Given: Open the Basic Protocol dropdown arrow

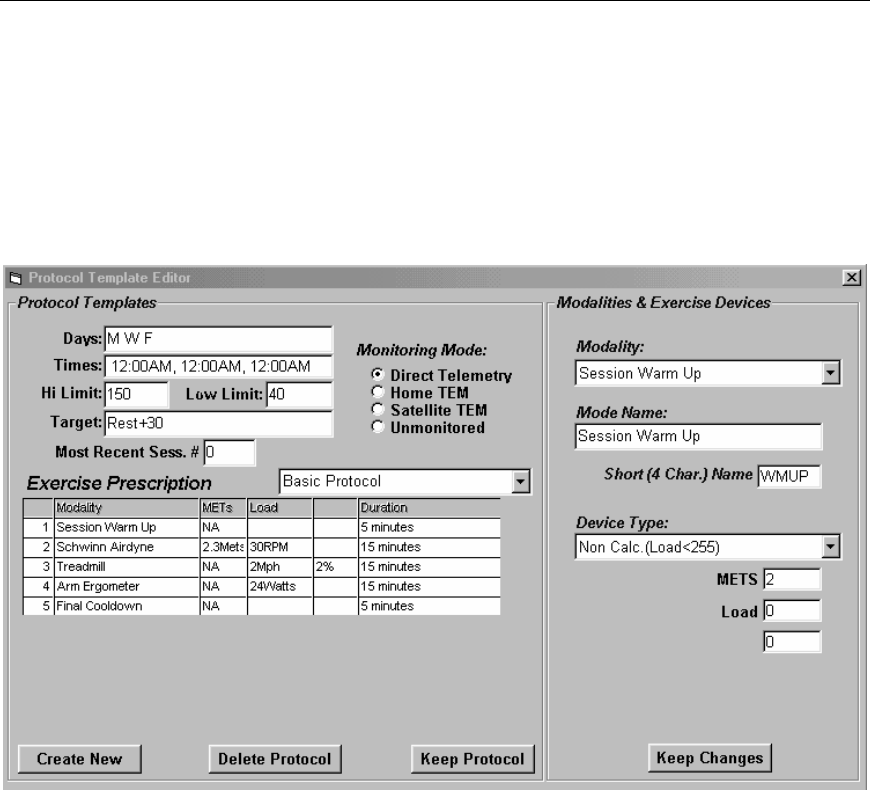Looking at the screenshot, I should click(x=520, y=482).
